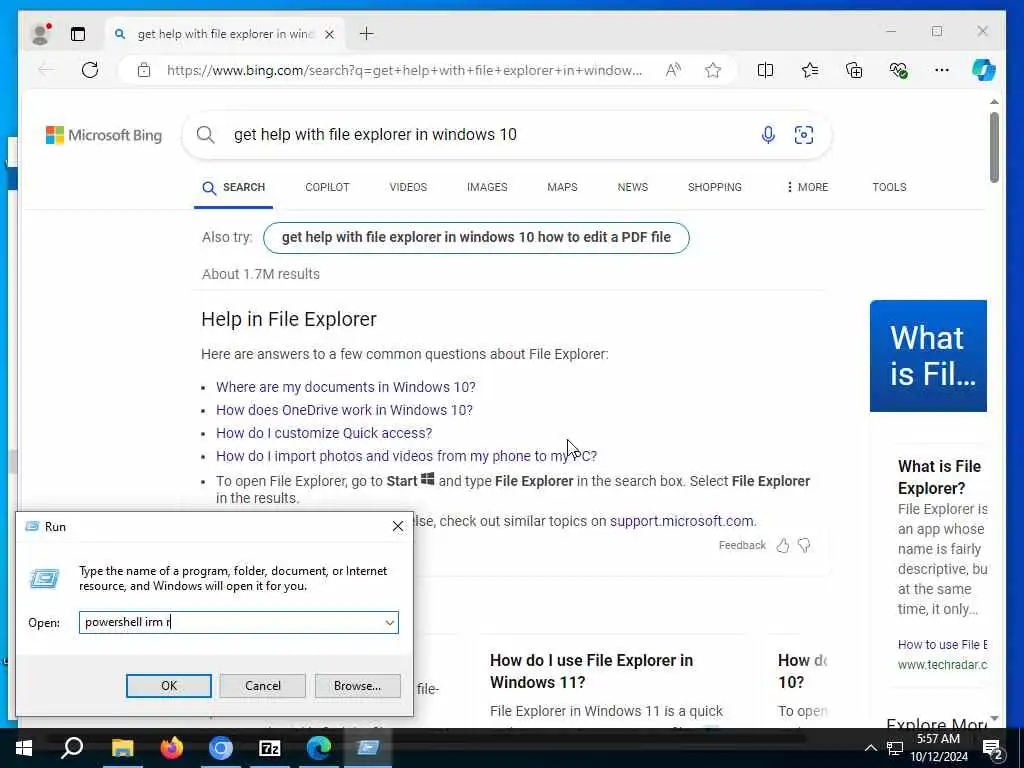Switch to Microsoft Edge in taskbar
The height and width of the screenshot is (768, 1024).
tap(319, 748)
